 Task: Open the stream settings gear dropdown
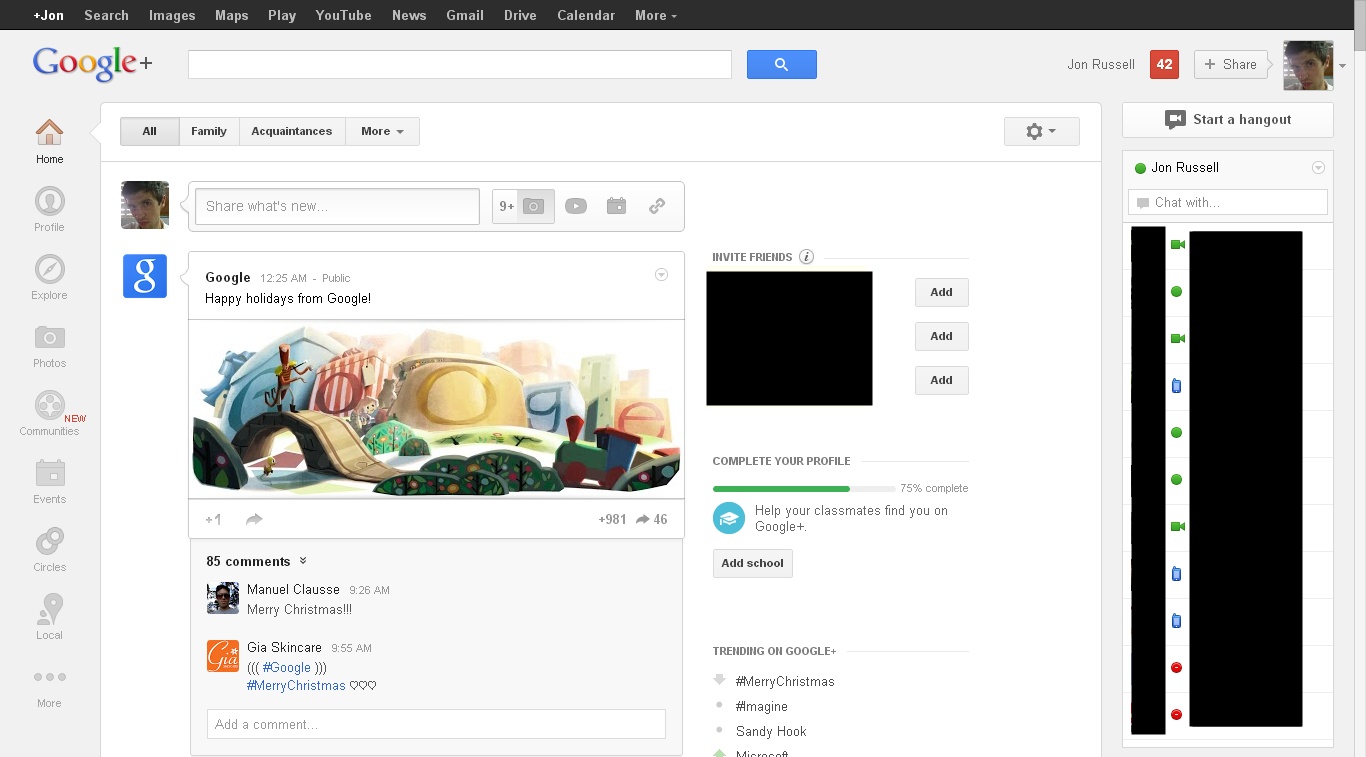1041,131
